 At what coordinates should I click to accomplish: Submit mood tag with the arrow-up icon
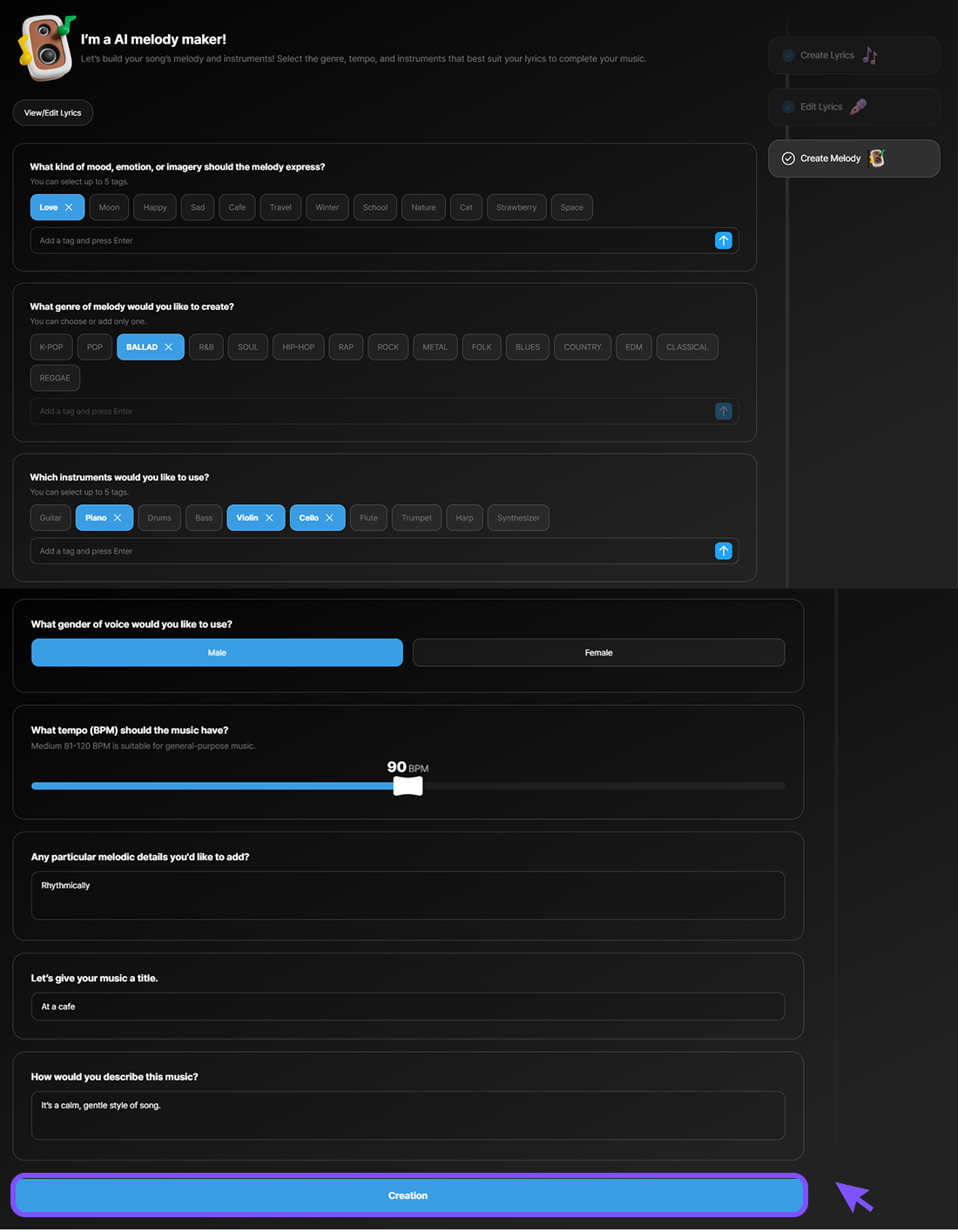coord(723,240)
